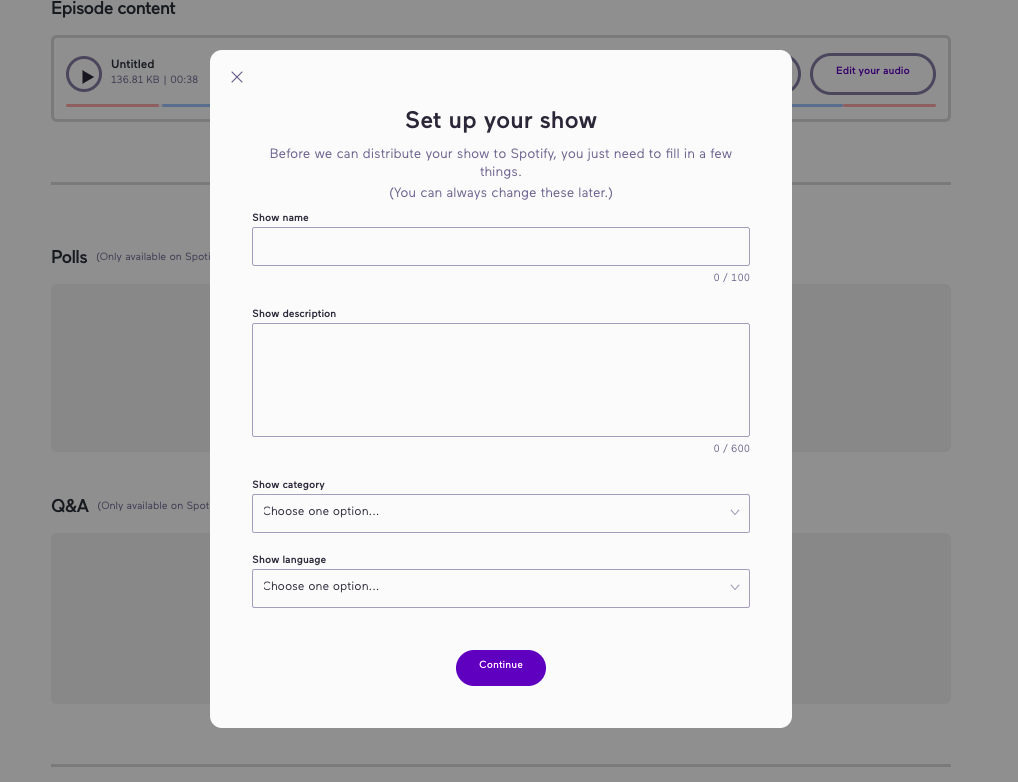Click the Q&A section heading
Screen dimensions: 1018x782
(69, 506)
